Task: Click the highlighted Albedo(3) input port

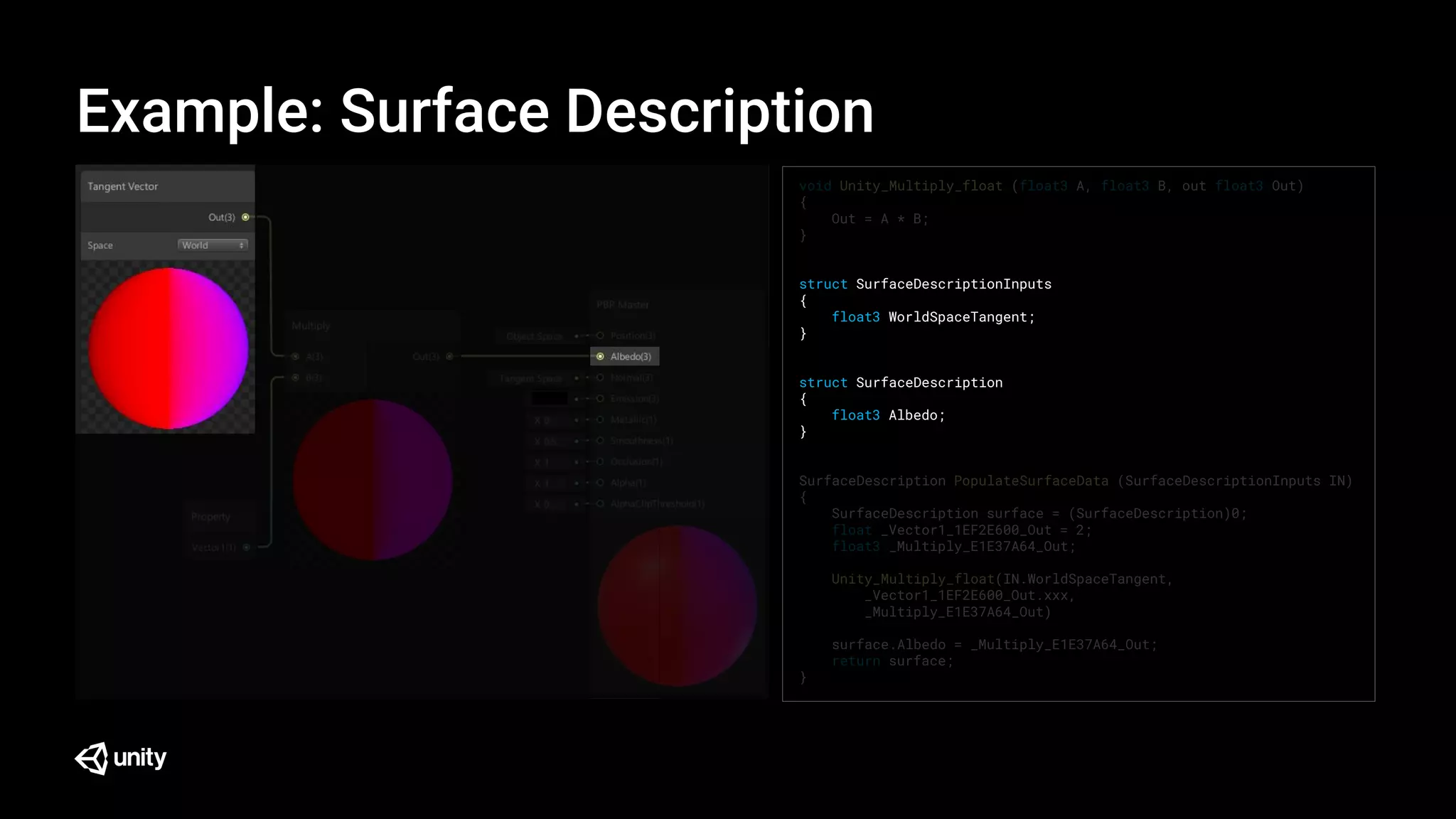Action: point(600,356)
